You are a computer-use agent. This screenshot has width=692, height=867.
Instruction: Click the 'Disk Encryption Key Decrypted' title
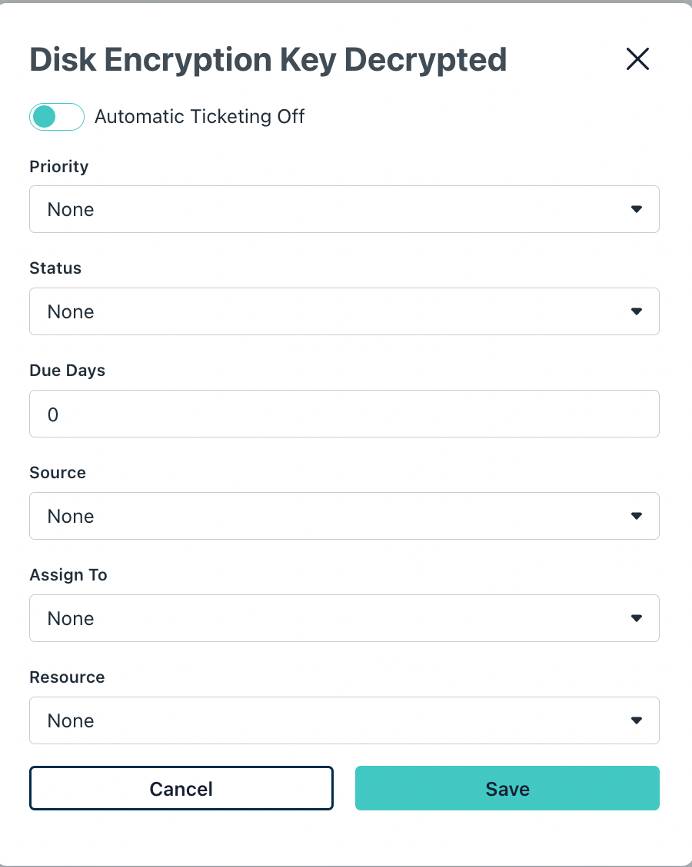click(x=268, y=60)
